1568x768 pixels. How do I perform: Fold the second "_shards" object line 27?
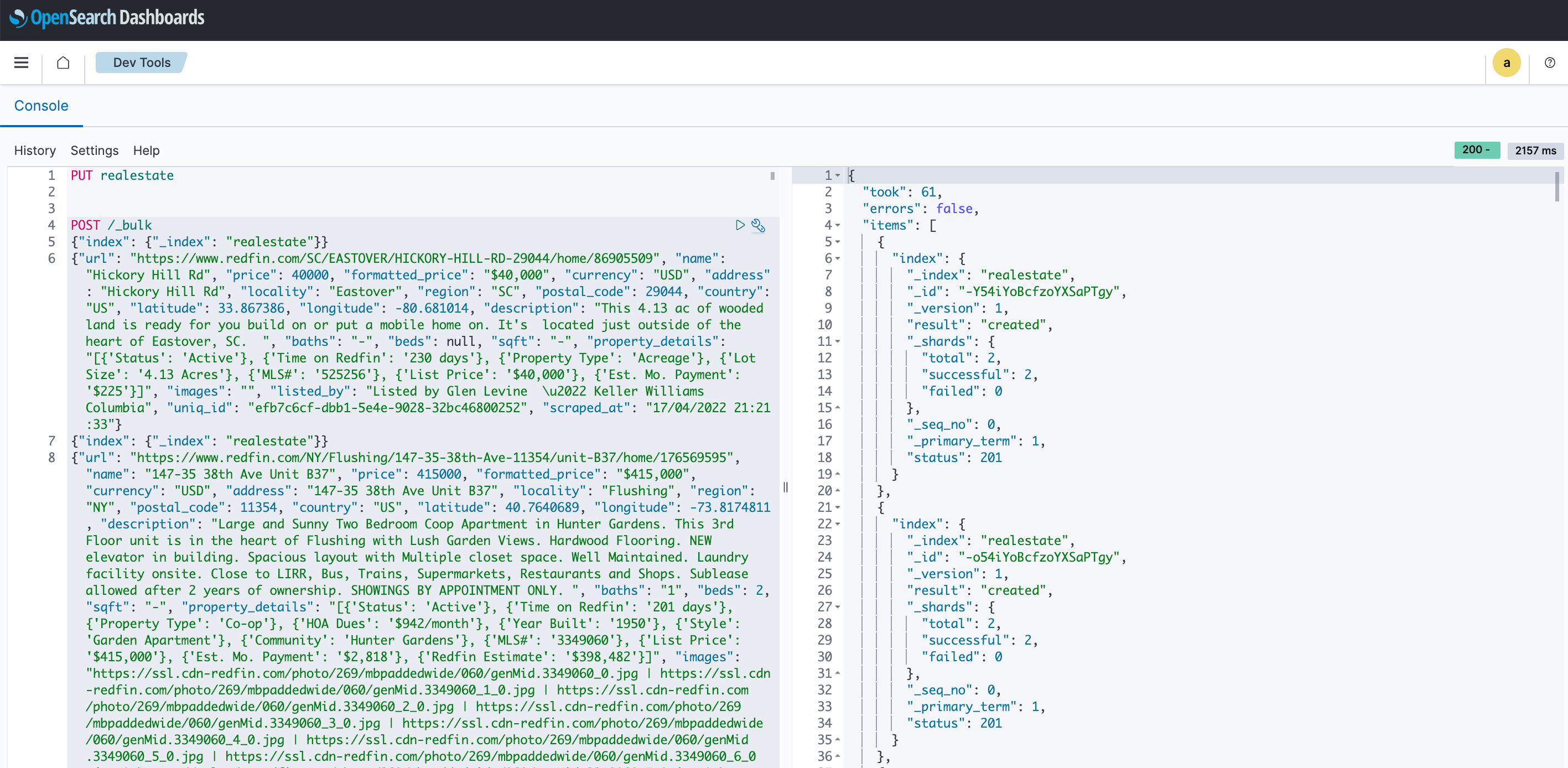point(838,608)
